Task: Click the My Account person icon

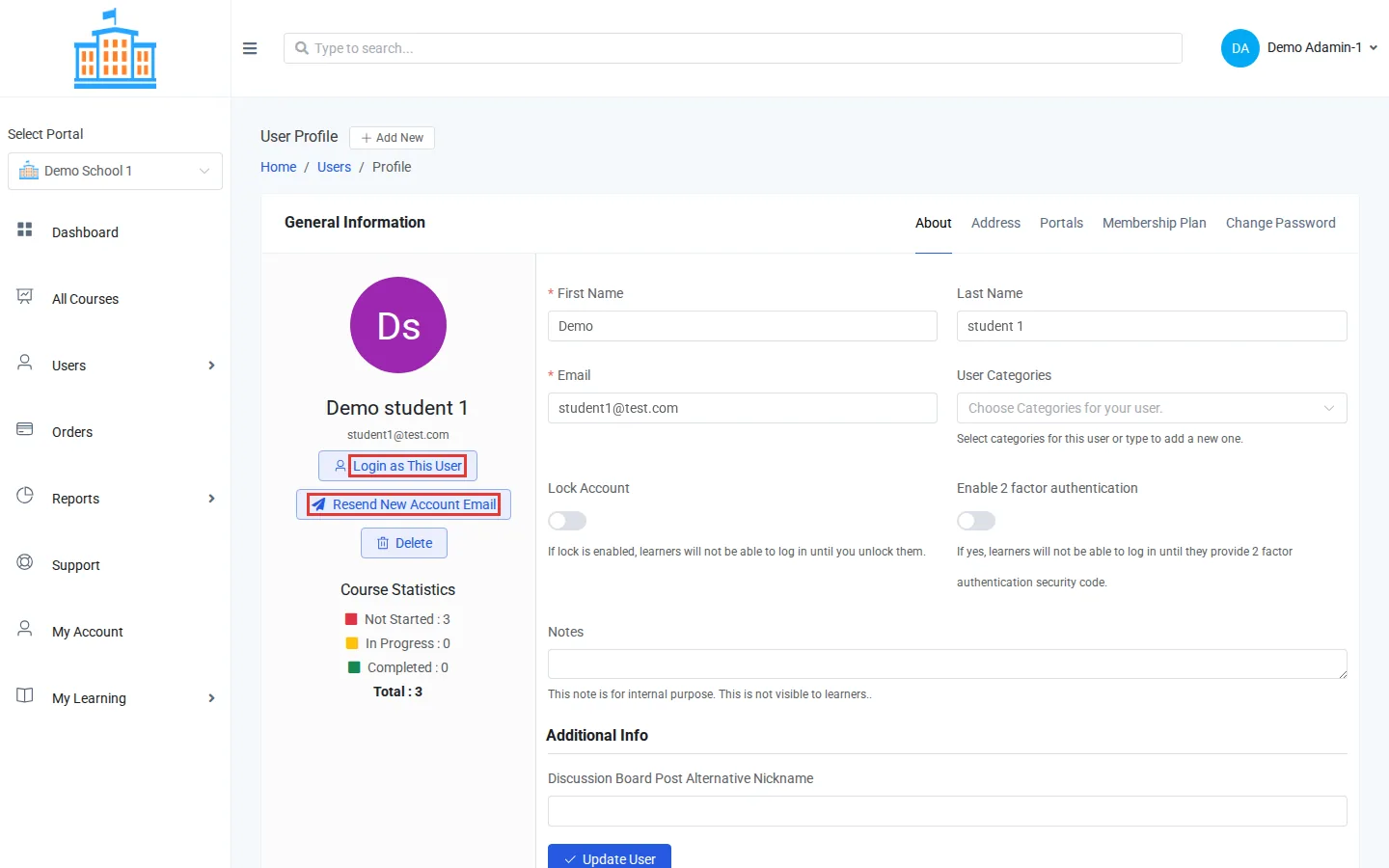Action: 25,629
